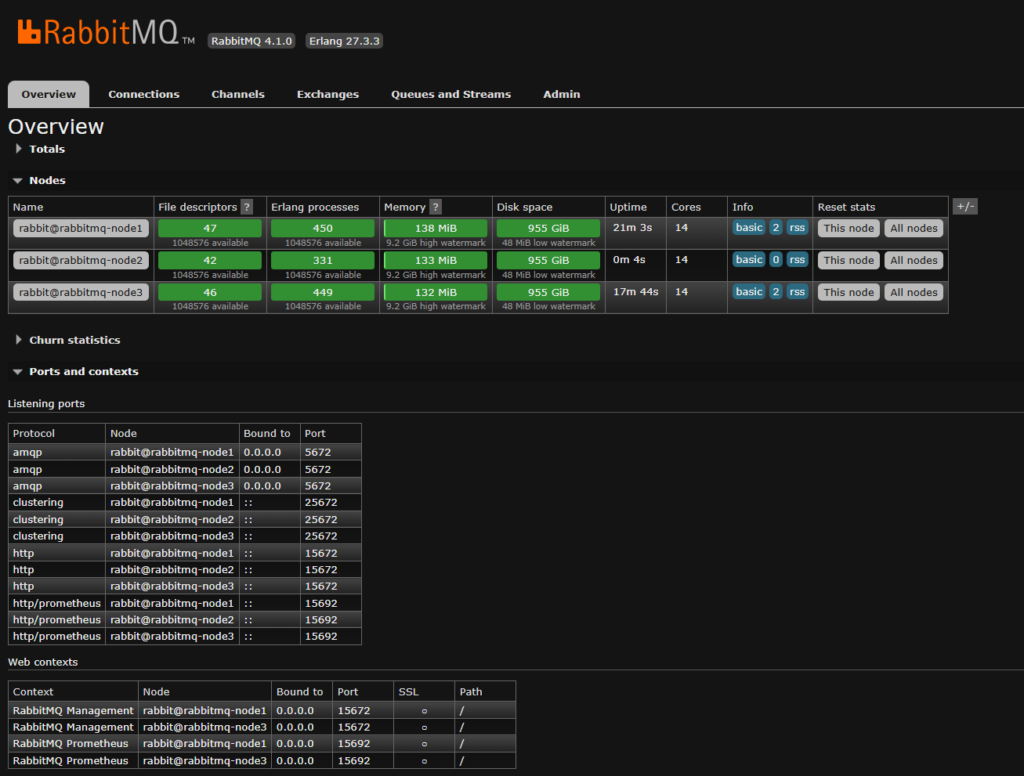
Task: Click RabbitMQ Management context for node3
Action: click(x=73, y=727)
